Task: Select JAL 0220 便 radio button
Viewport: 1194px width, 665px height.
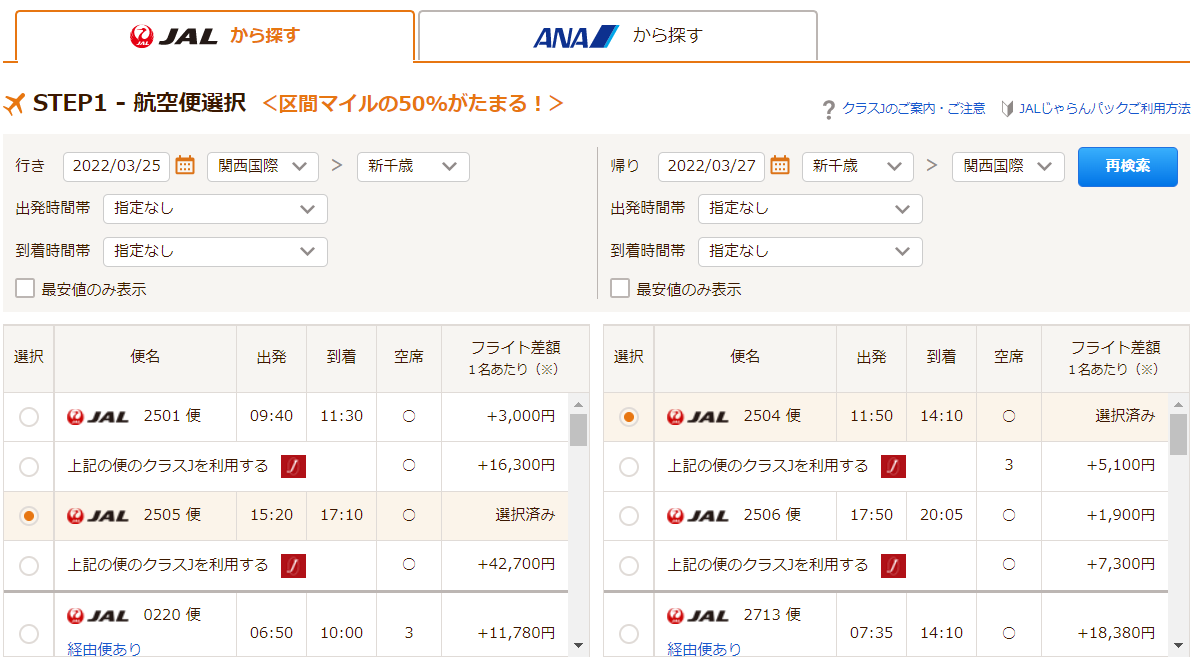Action: (29, 633)
